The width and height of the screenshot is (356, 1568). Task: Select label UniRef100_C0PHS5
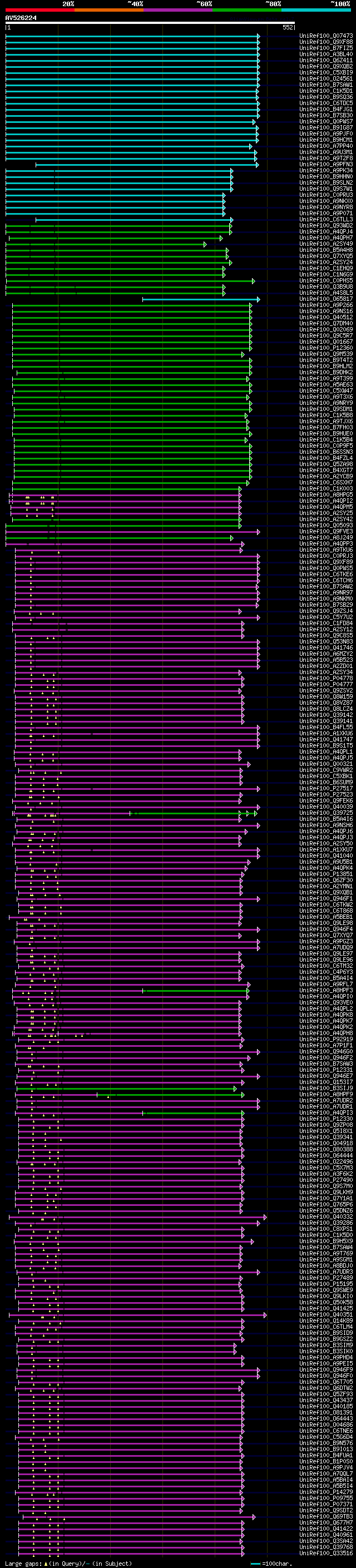point(326,280)
